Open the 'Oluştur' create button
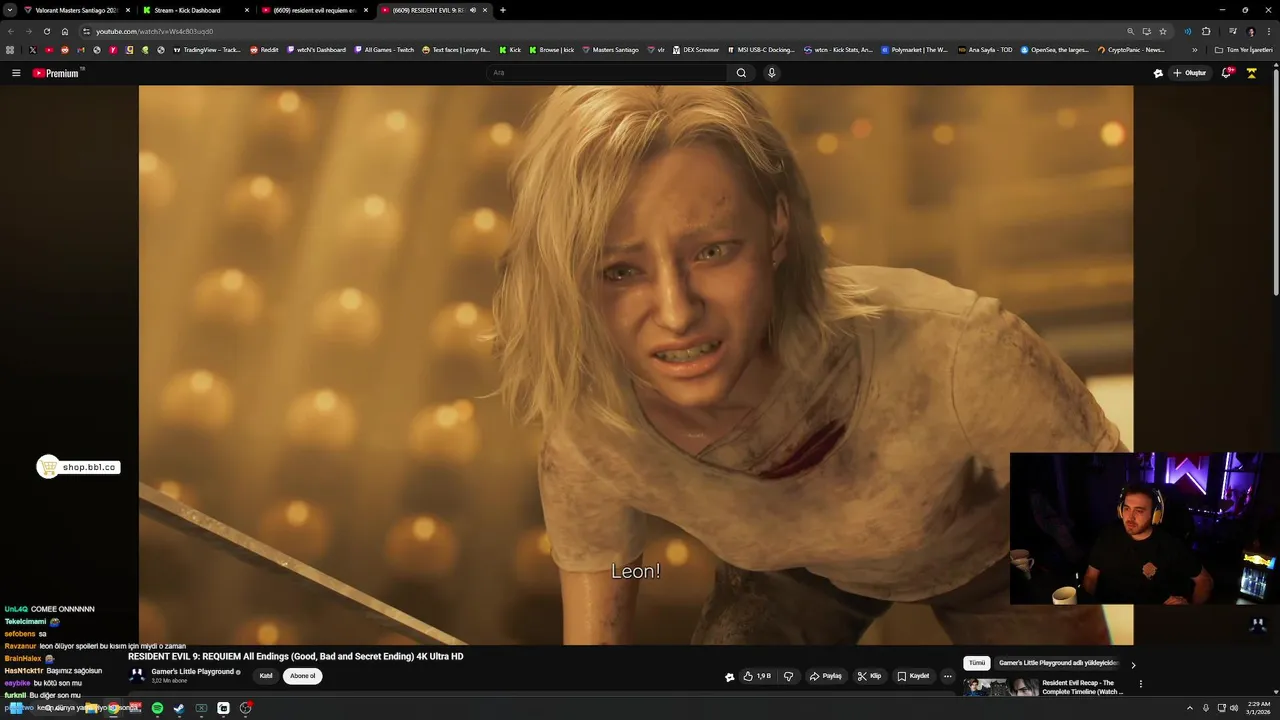The image size is (1280, 720). coord(1190,73)
